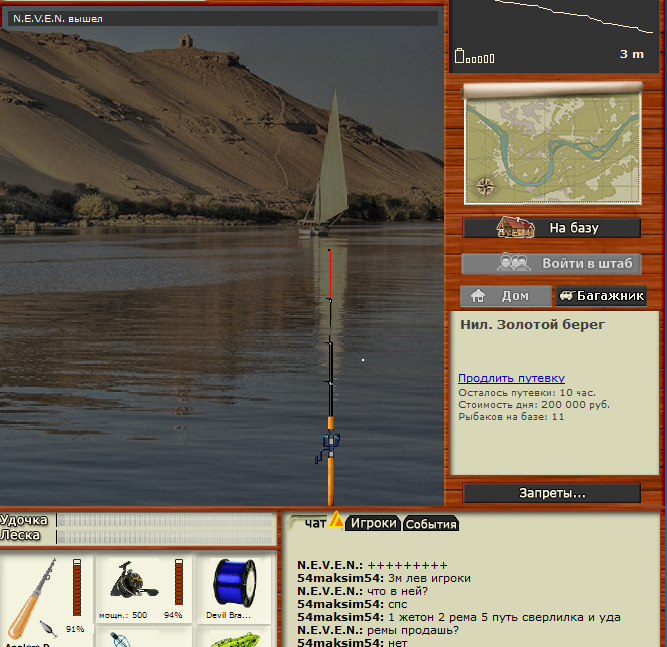Open the Запреты... restrictions button
This screenshot has width=667, height=647.
(552, 493)
